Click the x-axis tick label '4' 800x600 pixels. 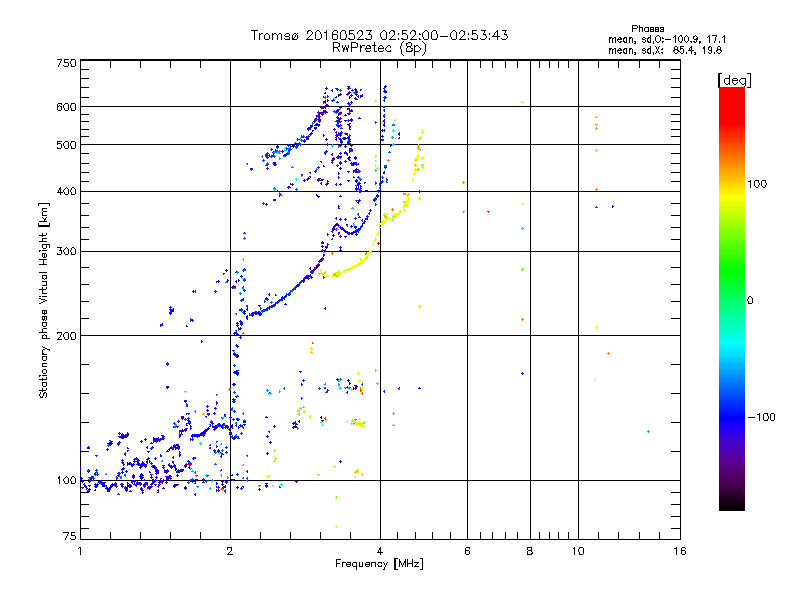tap(380, 551)
